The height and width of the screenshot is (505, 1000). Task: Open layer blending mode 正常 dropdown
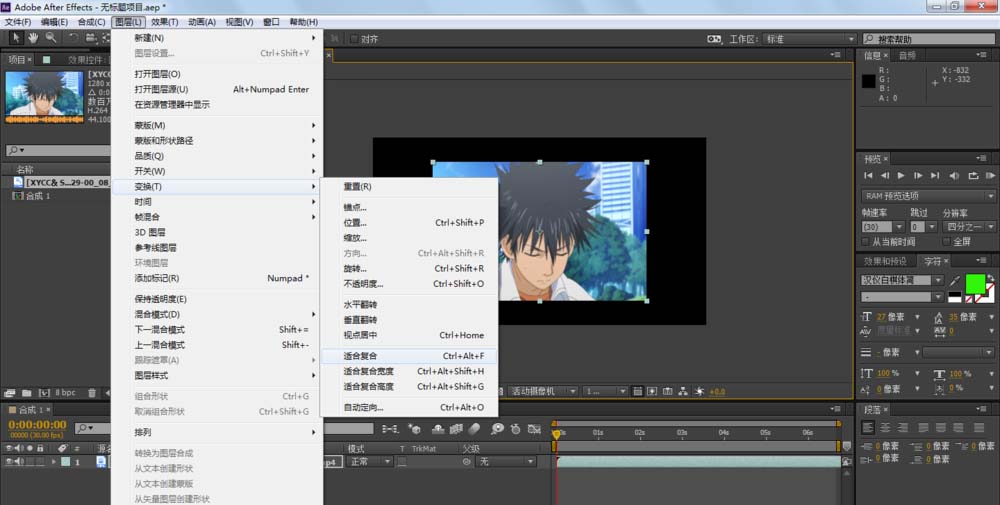pyautogui.click(x=369, y=462)
